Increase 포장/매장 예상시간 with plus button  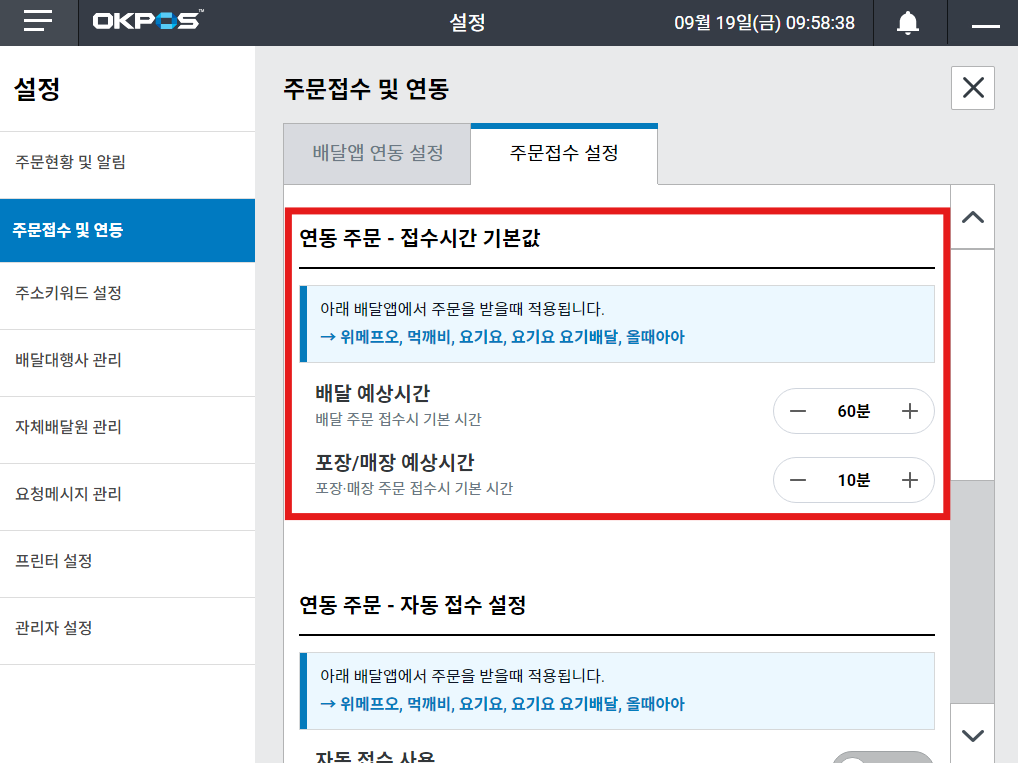coord(909,480)
